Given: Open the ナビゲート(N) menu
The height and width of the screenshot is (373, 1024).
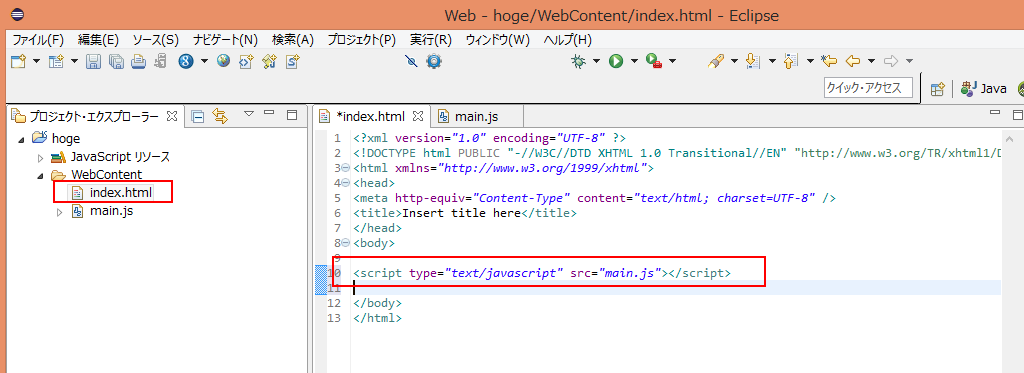Looking at the screenshot, I should click(x=225, y=40).
